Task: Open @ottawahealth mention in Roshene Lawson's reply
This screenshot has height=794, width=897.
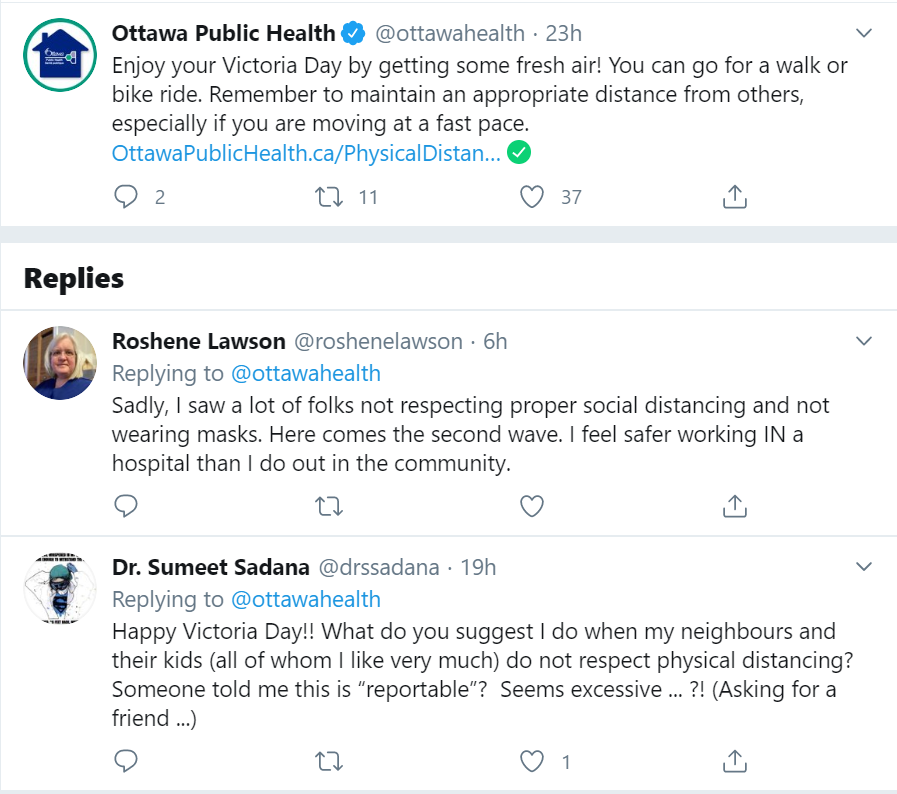Action: coord(306,374)
